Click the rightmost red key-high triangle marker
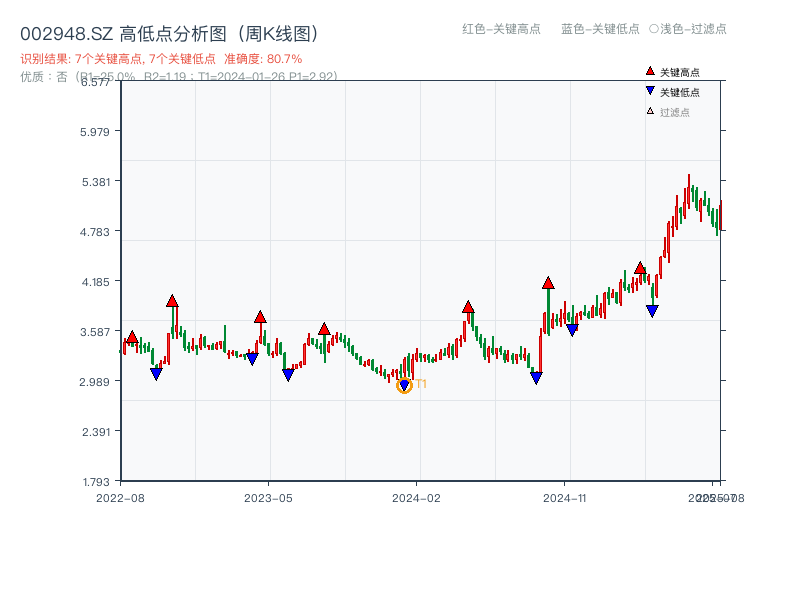Viewport: 800px width, 600px height. [640, 268]
